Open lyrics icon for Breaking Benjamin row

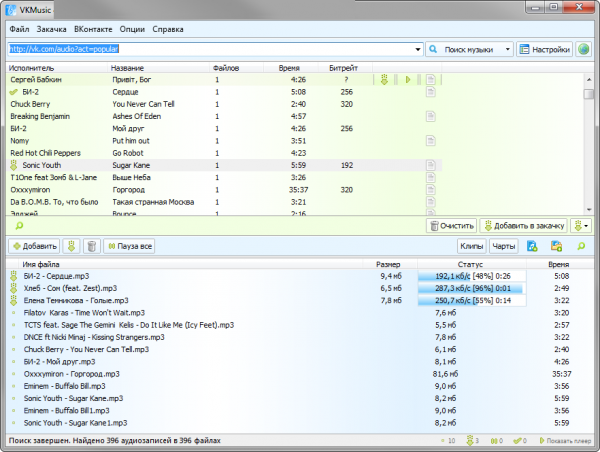click(430, 116)
